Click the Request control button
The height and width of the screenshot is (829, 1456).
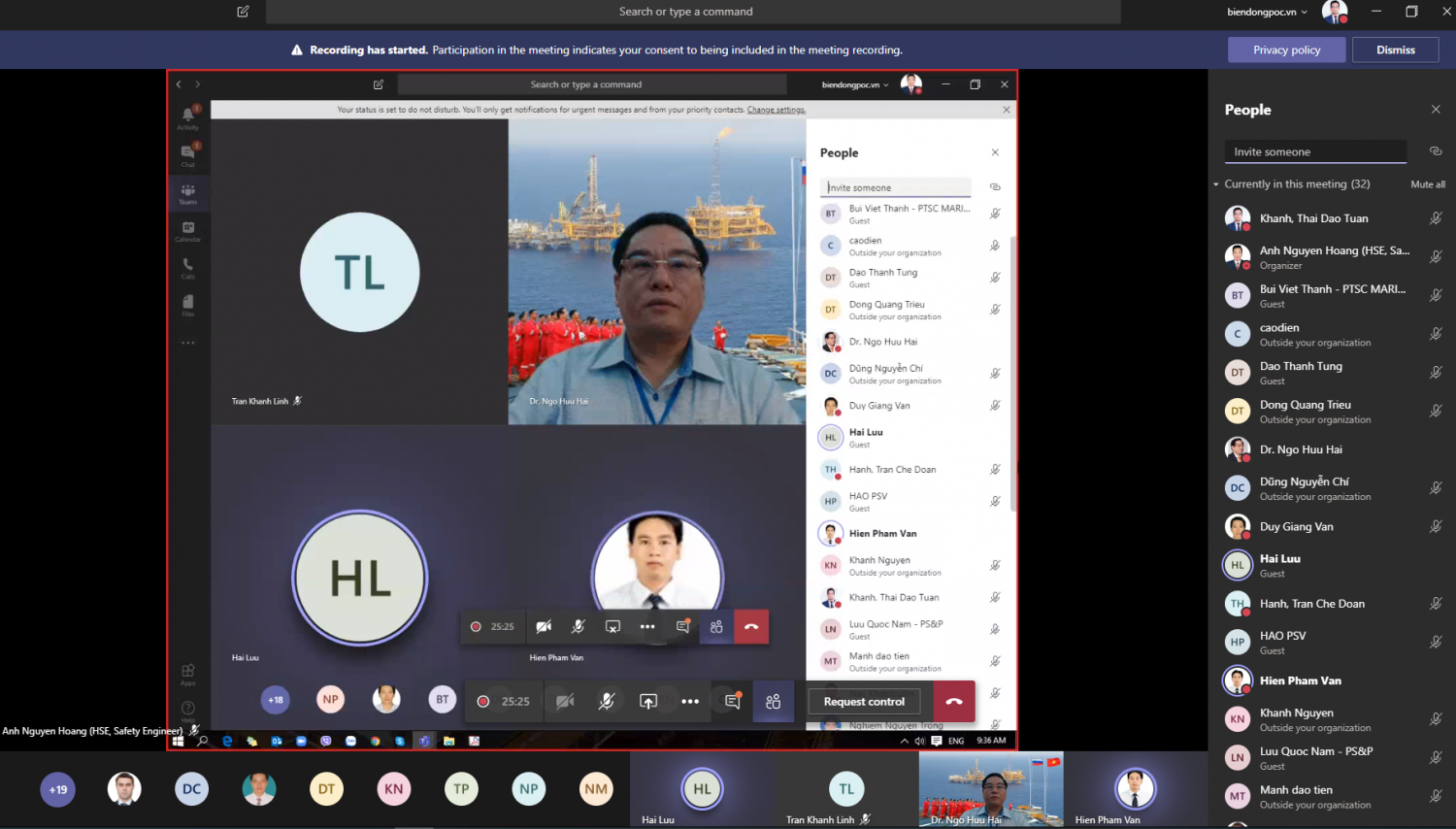tap(864, 702)
